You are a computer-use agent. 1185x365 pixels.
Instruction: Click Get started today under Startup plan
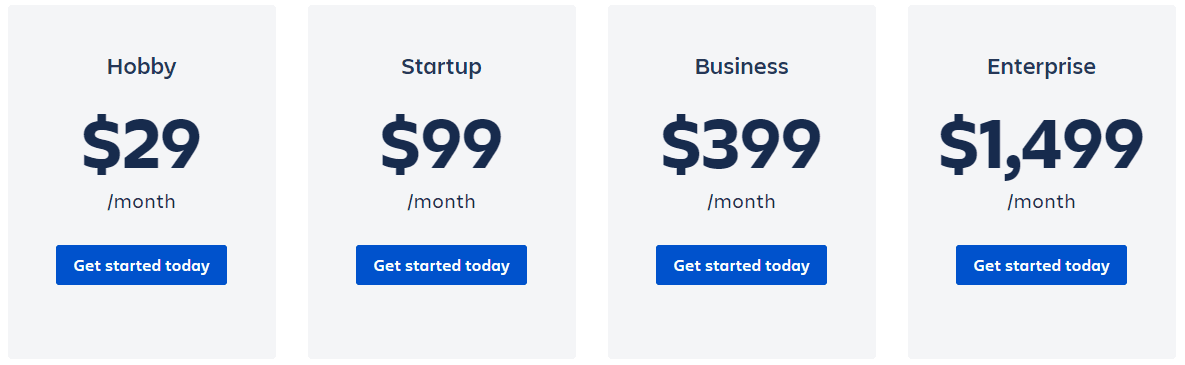(441, 265)
